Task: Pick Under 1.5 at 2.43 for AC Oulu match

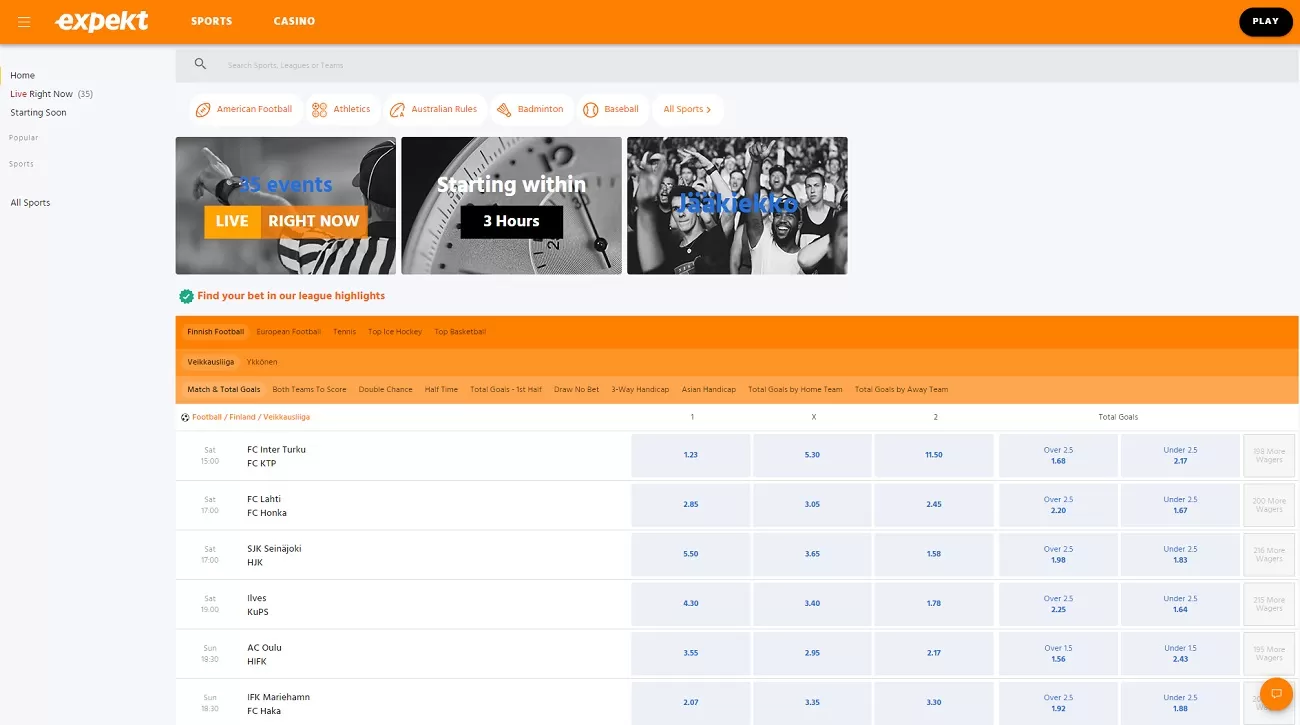Action: pyautogui.click(x=1180, y=653)
